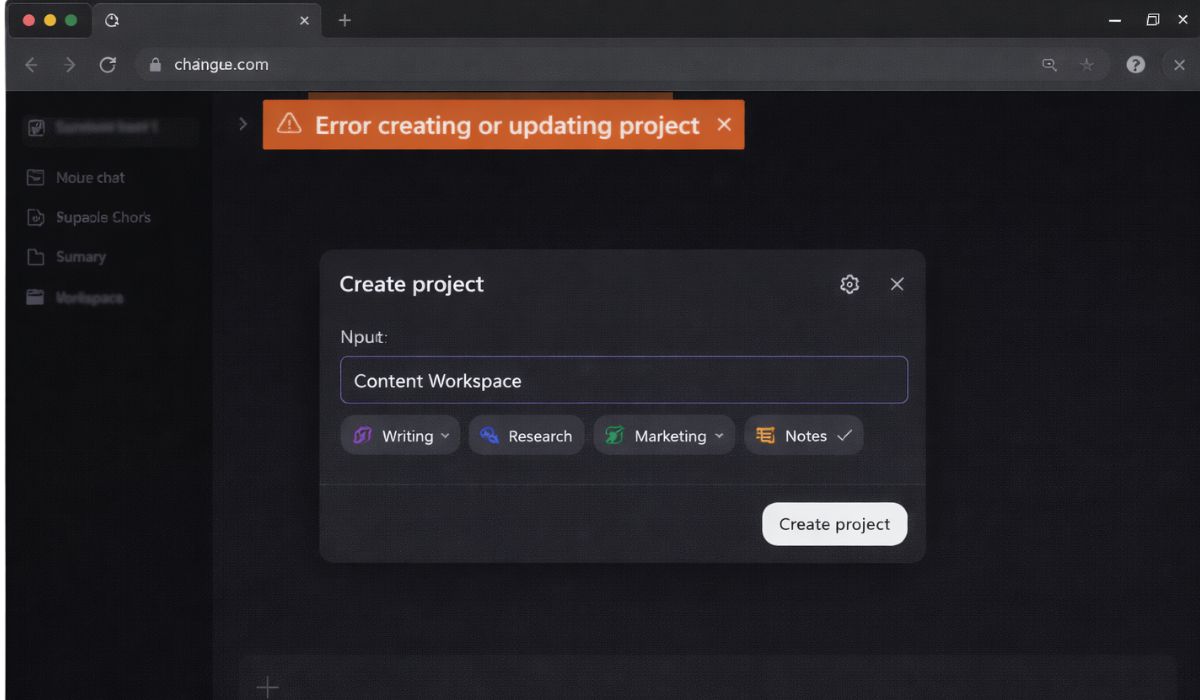Click the warning triangle icon in error banner
Image resolution: width=1200 pixels, height=700 pixels.
click(289, 124)
